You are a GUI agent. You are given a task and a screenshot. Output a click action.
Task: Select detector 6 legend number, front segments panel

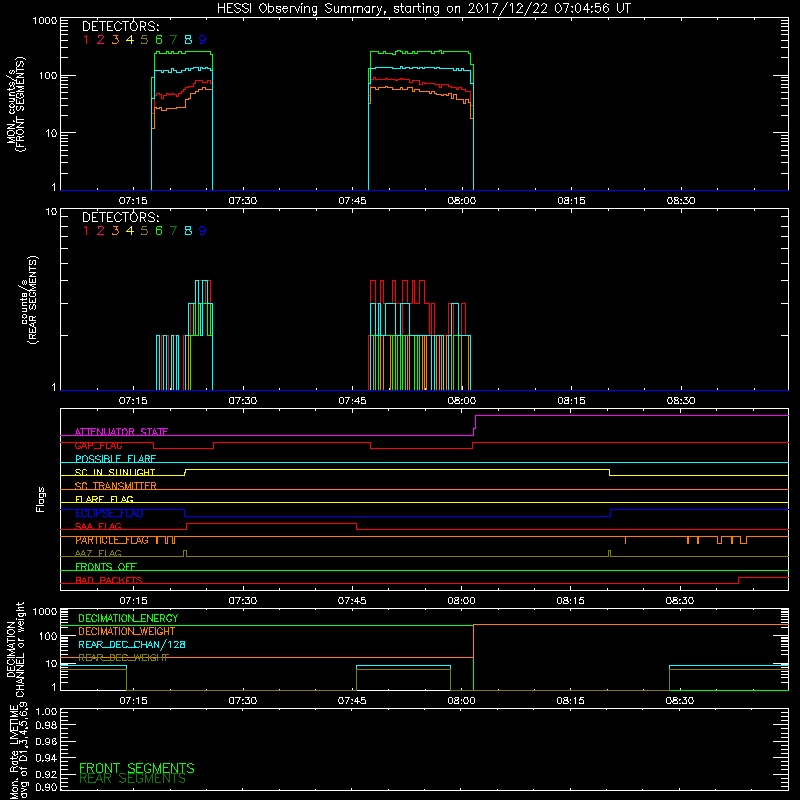159,40
